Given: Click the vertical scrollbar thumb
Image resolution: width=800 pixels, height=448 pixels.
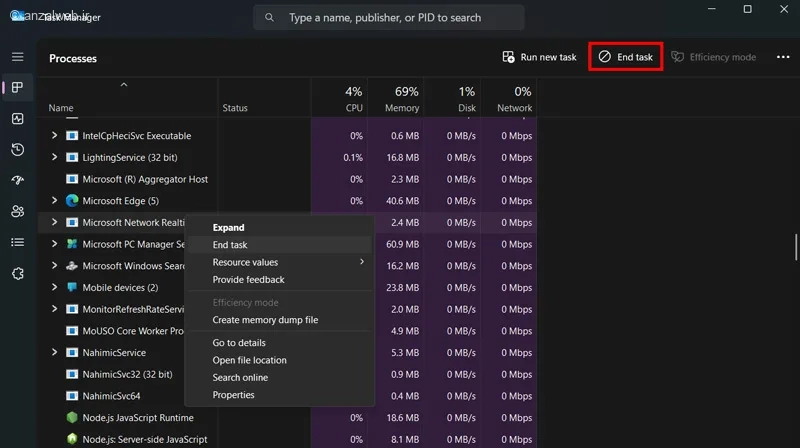Looking at the screenshot, I should 795,247.
